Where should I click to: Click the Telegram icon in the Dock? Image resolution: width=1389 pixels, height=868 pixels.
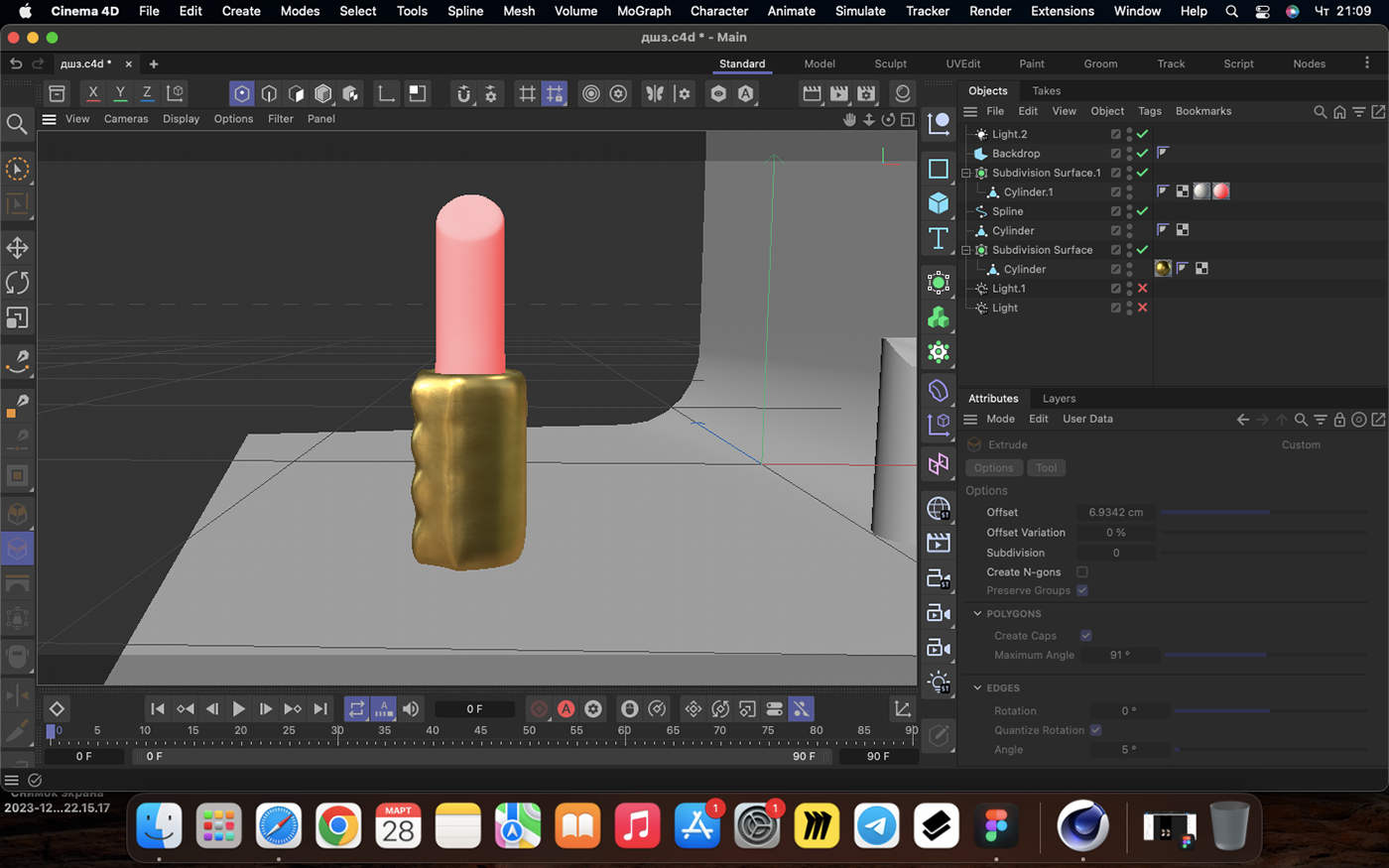click(x=876, y=825)
